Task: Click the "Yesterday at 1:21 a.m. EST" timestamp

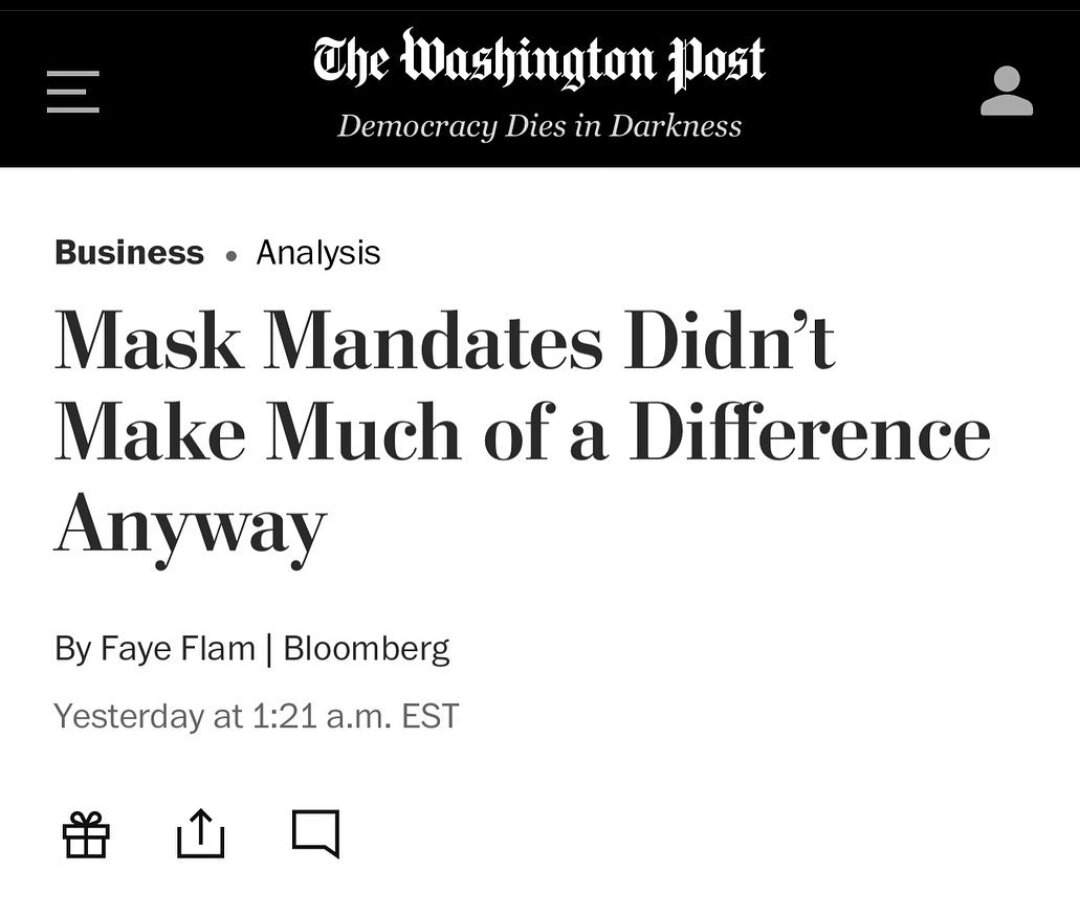Action: (256, 716)
